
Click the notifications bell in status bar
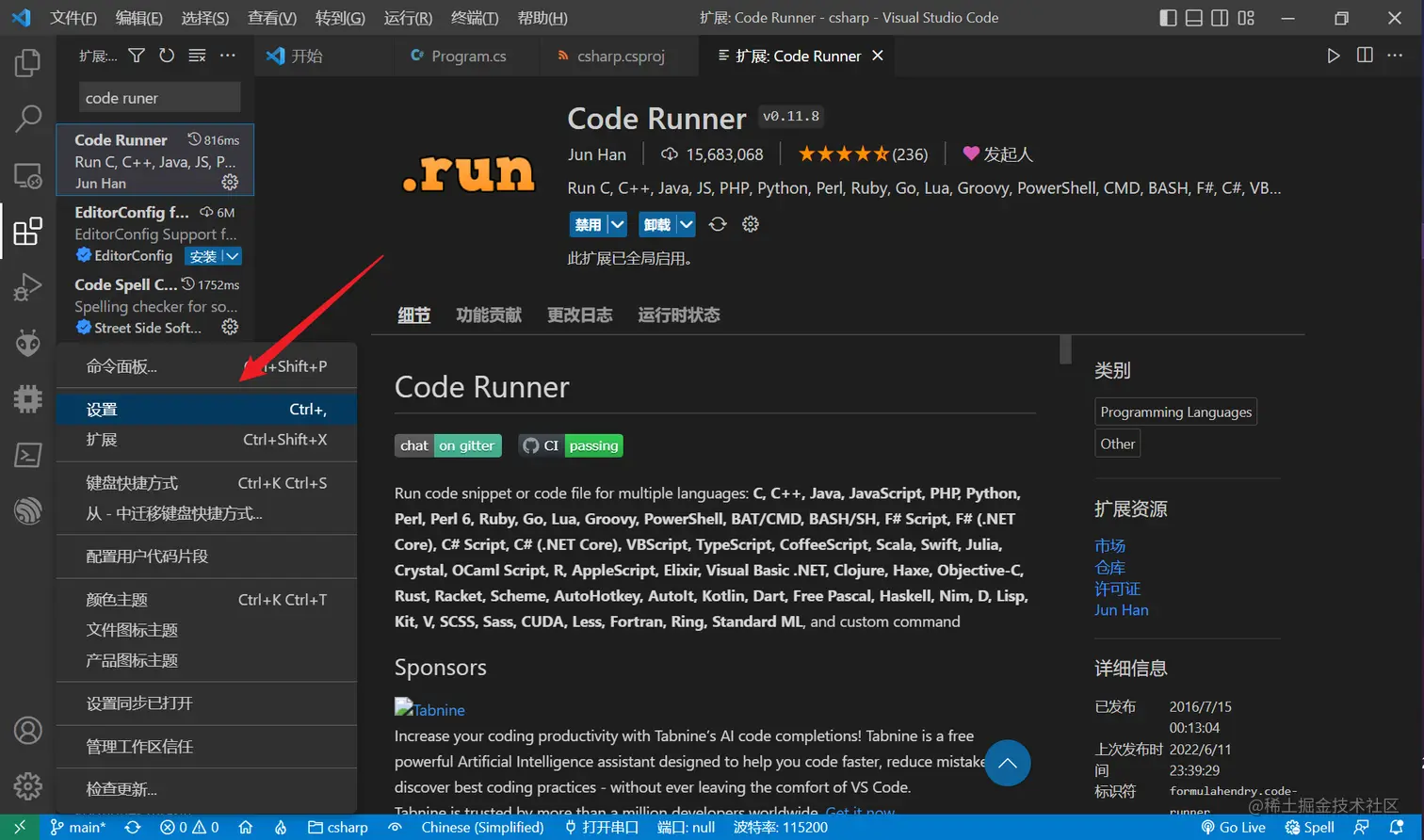coord(1398,827)
